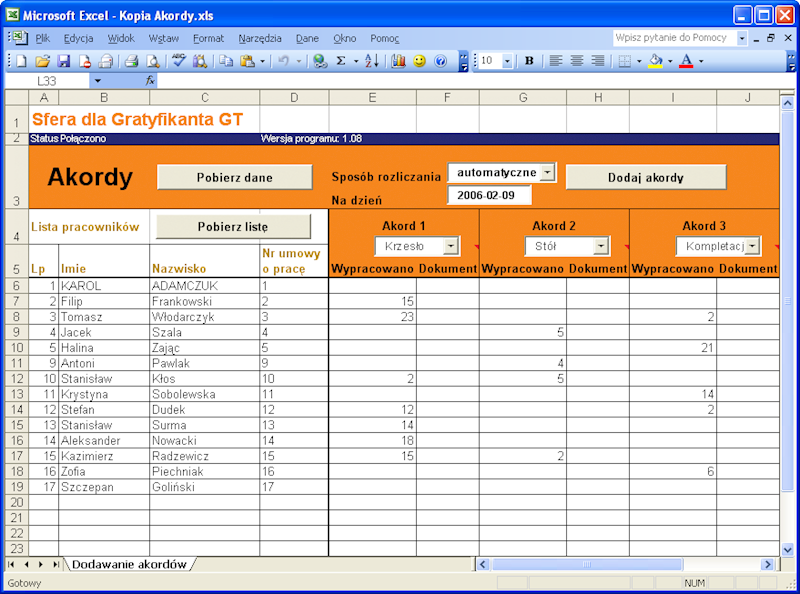This screenshot has width=800, height=594.
Task: Toggle Bold formatting
Action: (x=528, y=61)
